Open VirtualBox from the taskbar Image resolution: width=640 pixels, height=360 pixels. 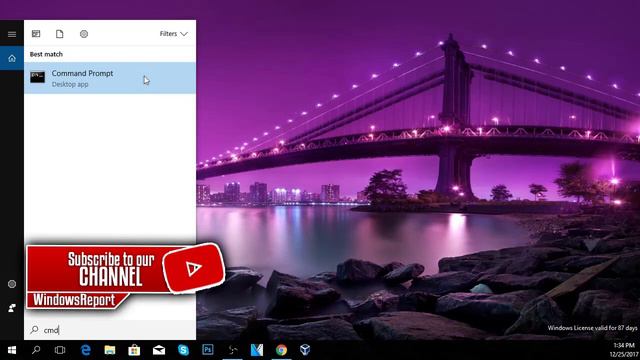(x=305, y=350)
